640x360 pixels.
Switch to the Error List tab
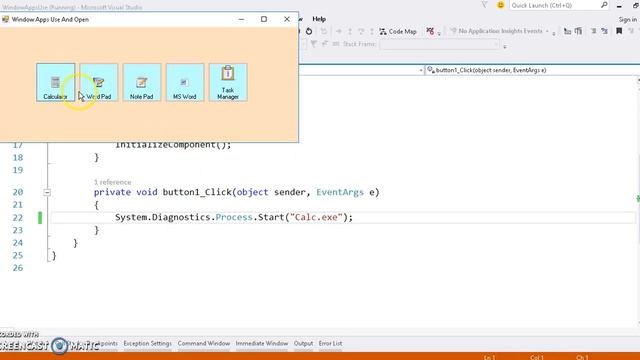(x=330, y=344)
